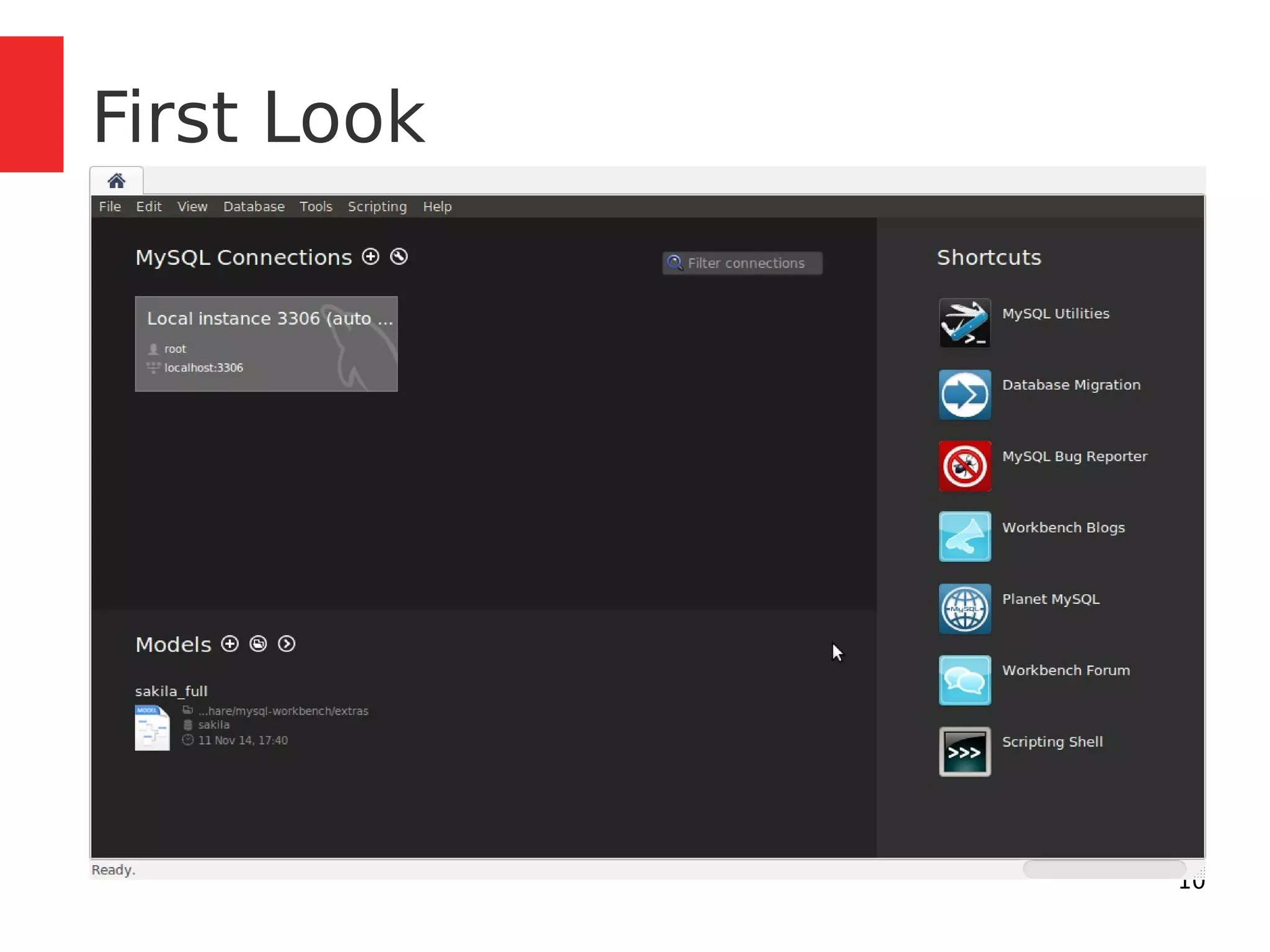Click the Workbench Blogs label
Screen dimensions: 1270x952
pyautogui.click(x=1064, y=528)
